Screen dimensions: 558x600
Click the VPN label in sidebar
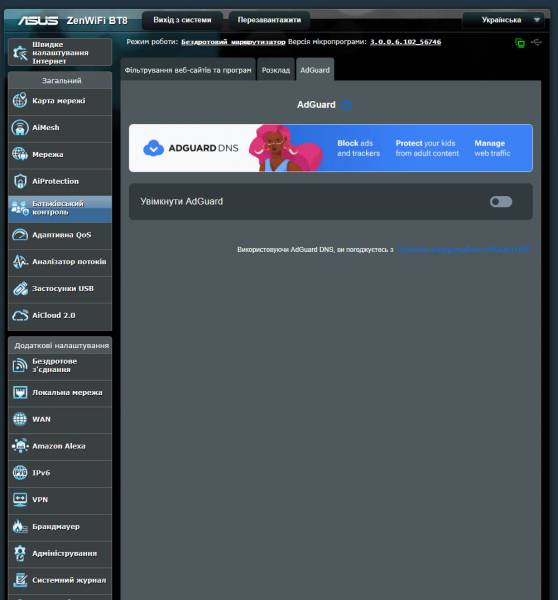click(40, 500)
